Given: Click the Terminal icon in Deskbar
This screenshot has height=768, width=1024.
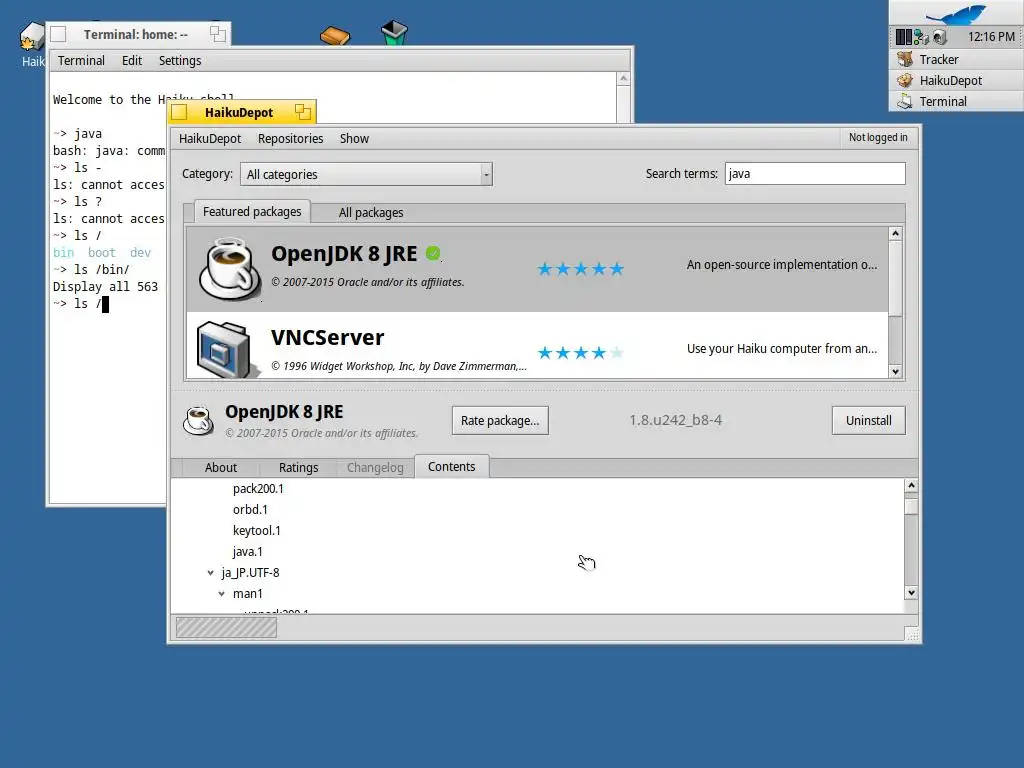Looking at the screenshot, I should coord(905,101).
